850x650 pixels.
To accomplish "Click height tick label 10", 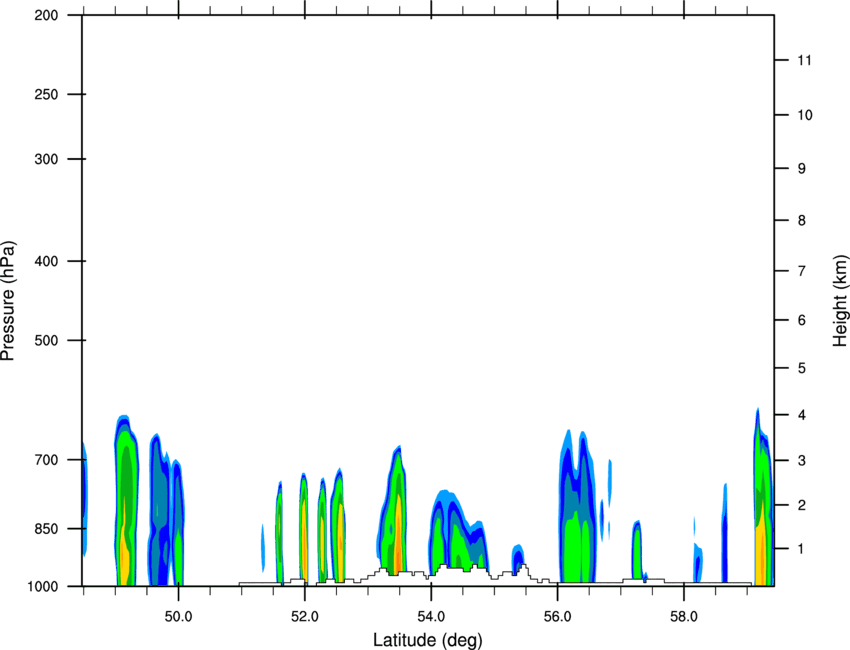I will pos(805,115).
